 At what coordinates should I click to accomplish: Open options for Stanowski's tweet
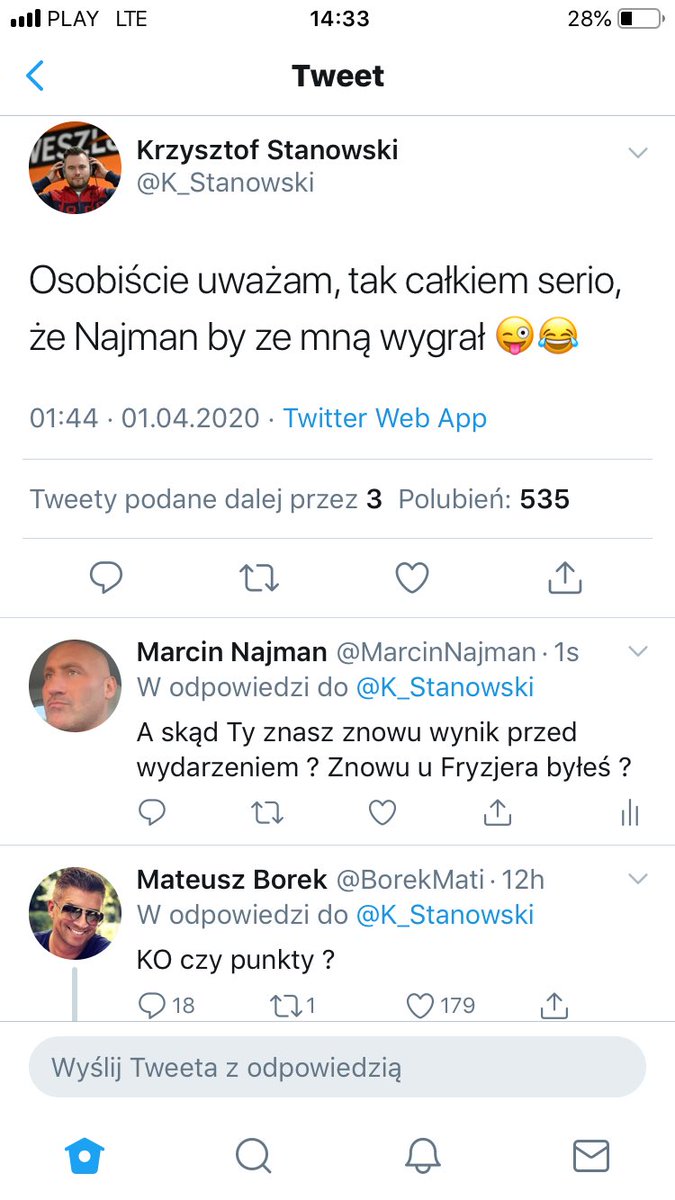click(x=638, y=152)
